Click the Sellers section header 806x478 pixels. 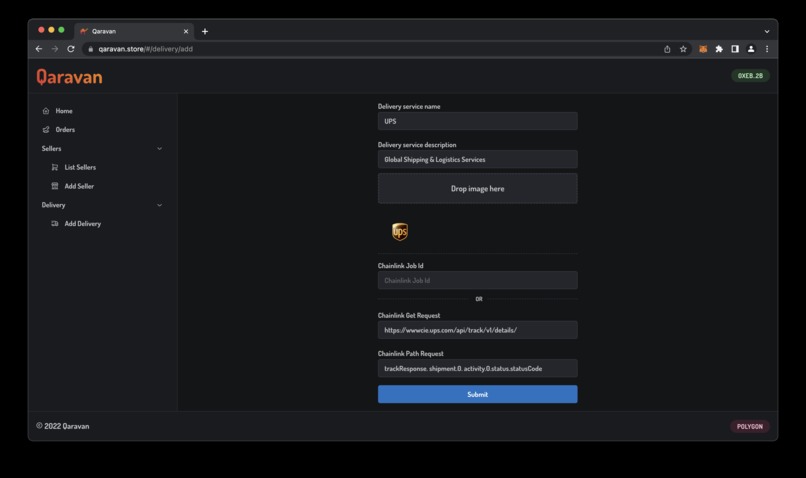tap(102, 149)
